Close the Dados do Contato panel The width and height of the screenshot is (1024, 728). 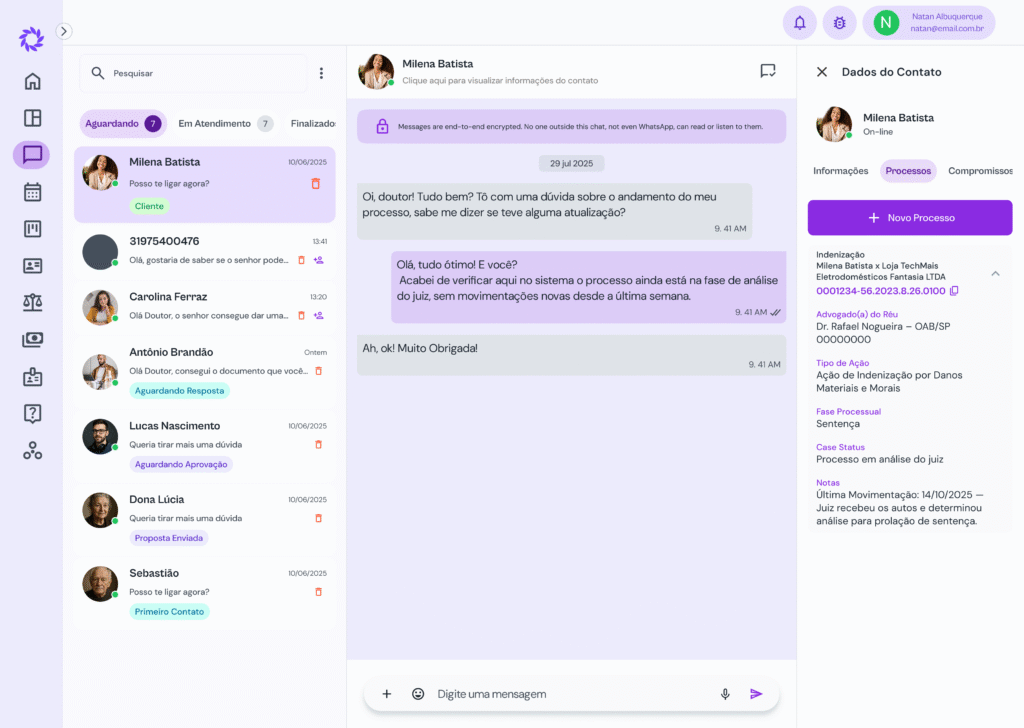tap(822, 72)
